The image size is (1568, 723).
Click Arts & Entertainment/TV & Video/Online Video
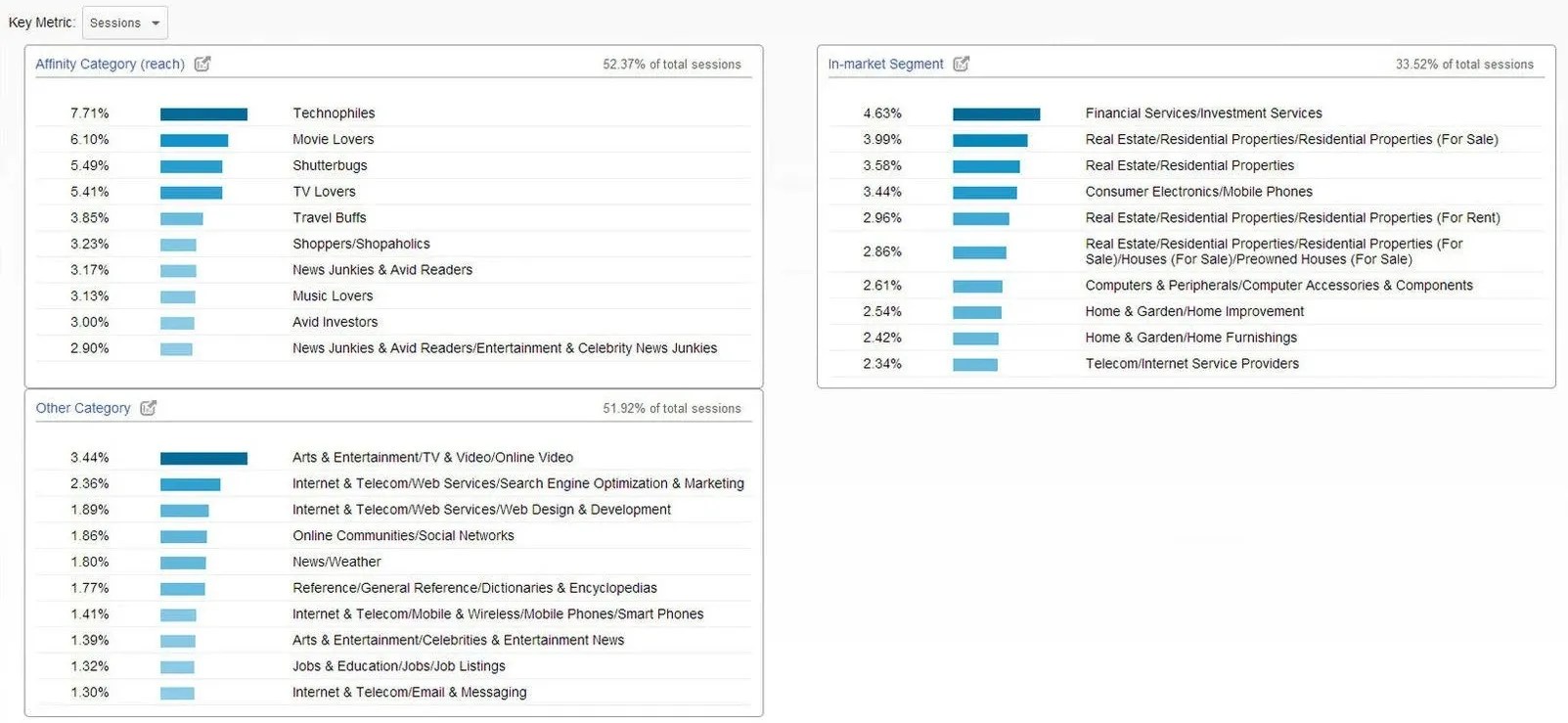433,457
